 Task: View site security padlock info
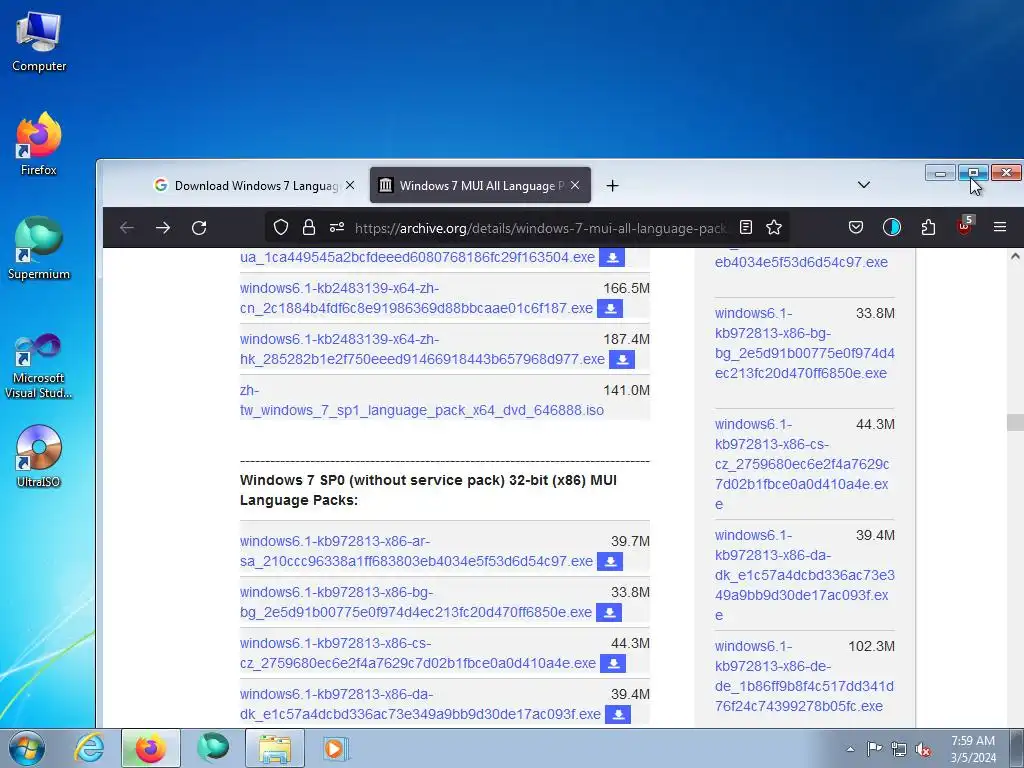309,227
